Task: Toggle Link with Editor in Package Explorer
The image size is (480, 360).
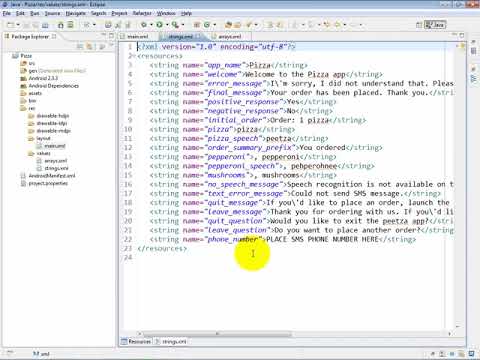Action: tap(89, 46)
